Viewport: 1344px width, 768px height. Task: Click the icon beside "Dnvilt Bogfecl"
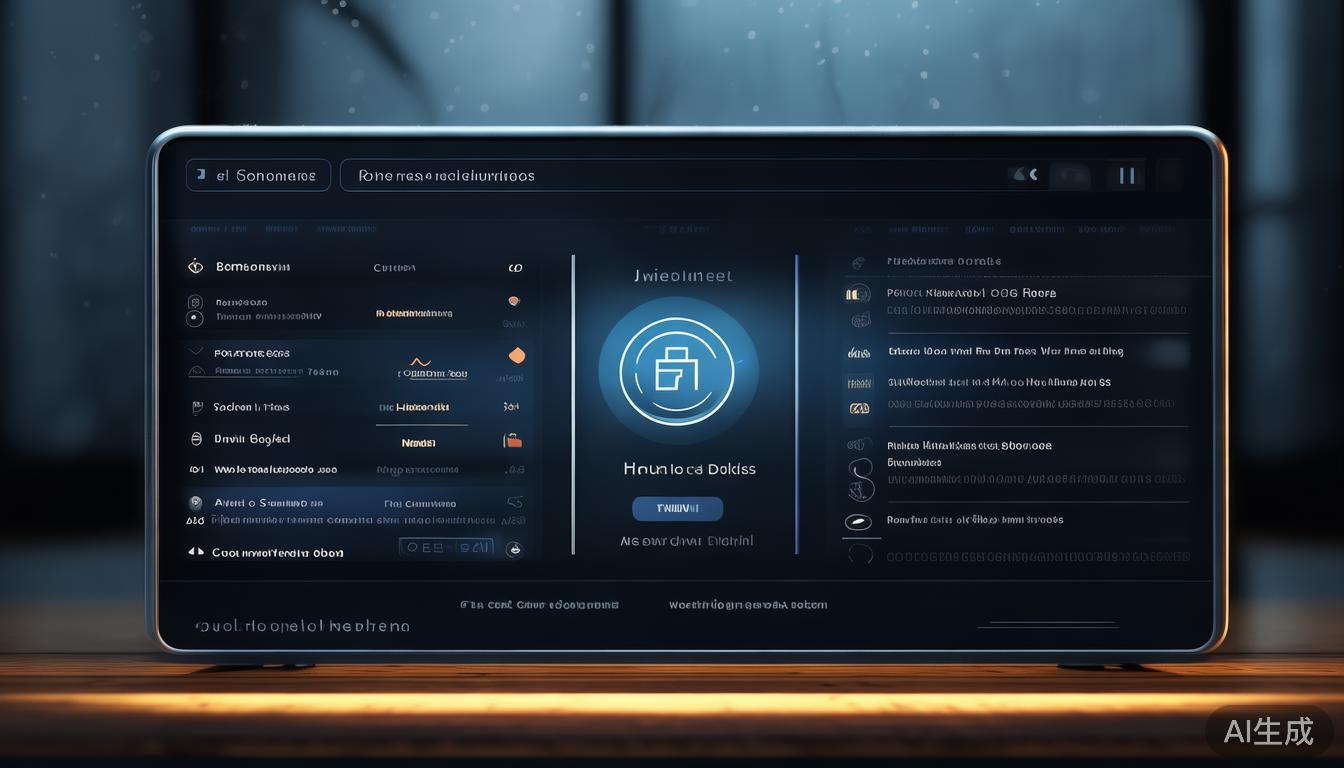195,439
